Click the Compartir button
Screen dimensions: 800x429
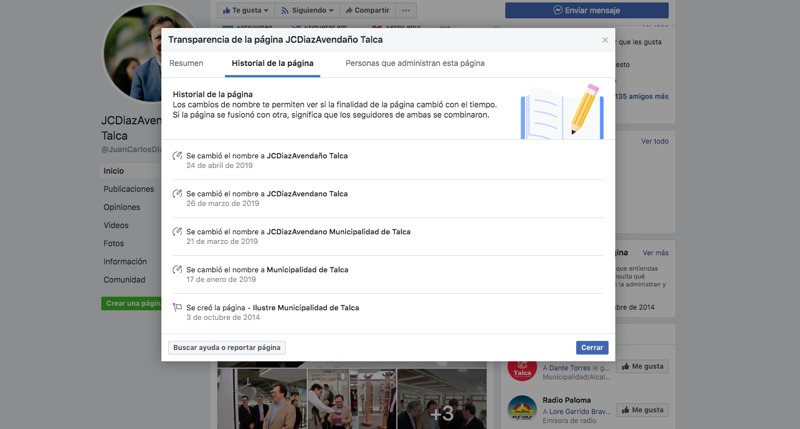coord(367,10)
